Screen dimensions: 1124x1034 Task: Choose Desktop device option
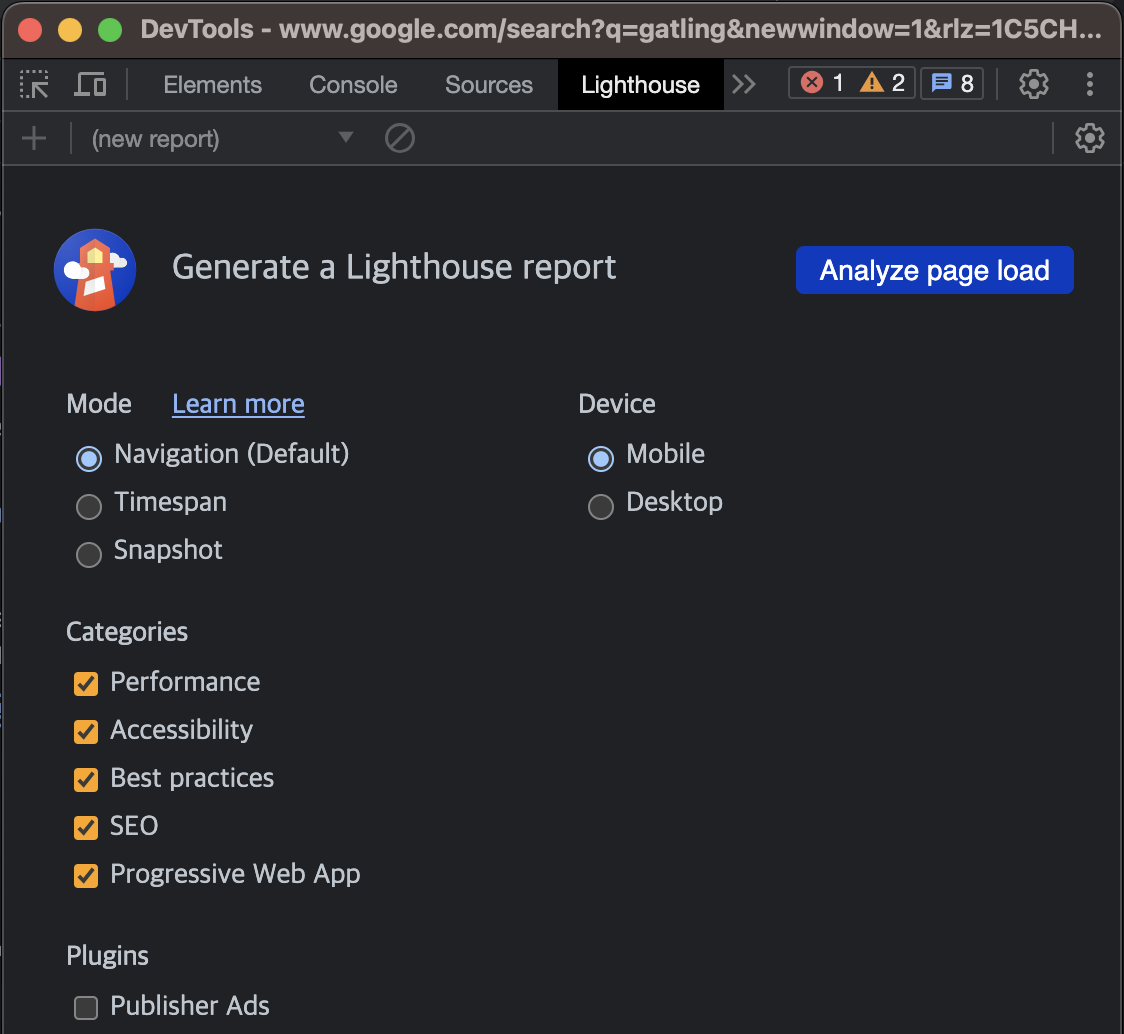click(601, 506)
